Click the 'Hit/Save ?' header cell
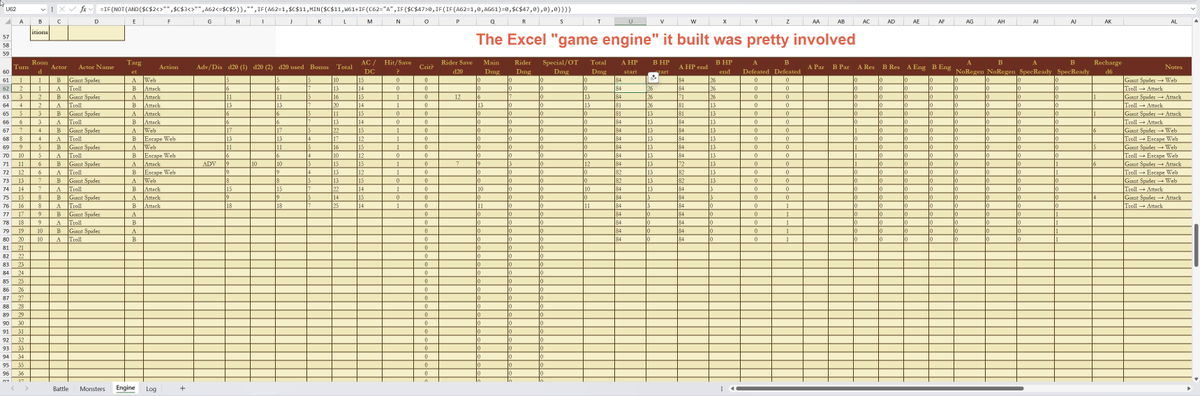1200x396 pixels. [x=398, y=66]
